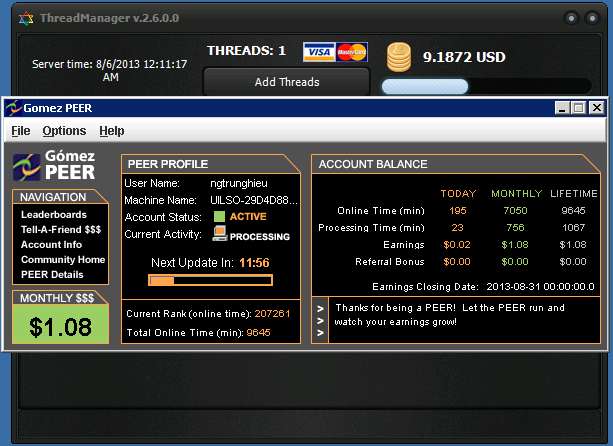This screenshot has height=446, width=613.
Task: Click the Gomez PEER title bar icon
Action: [13, 108]
